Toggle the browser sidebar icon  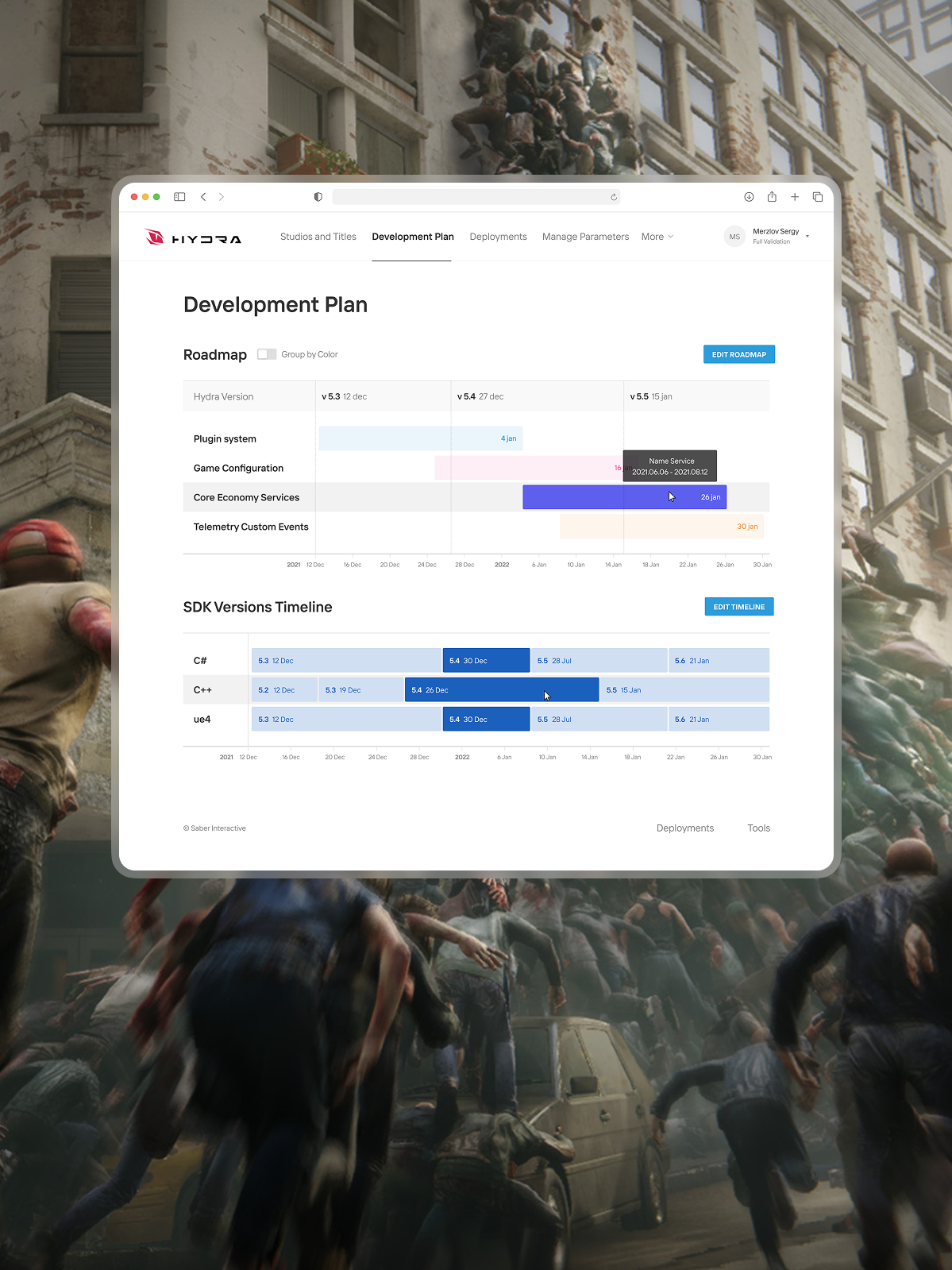pos(179,197)
